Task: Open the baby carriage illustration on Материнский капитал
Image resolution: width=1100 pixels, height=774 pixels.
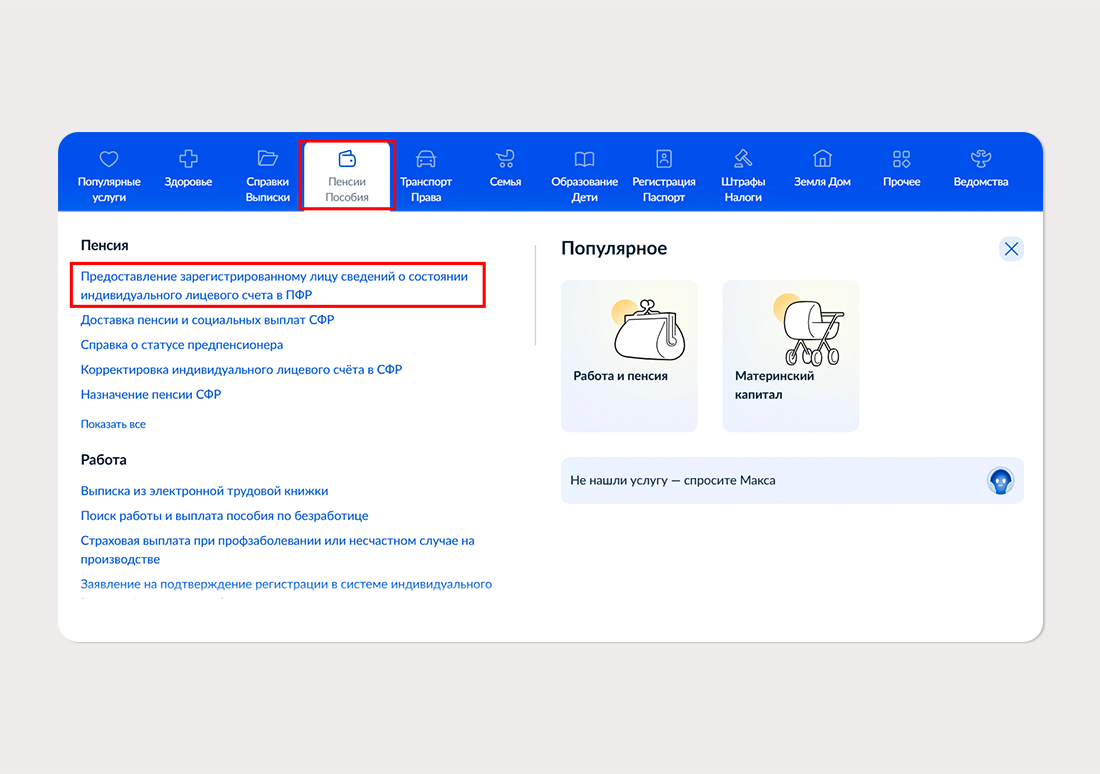Action: [810, 330]
